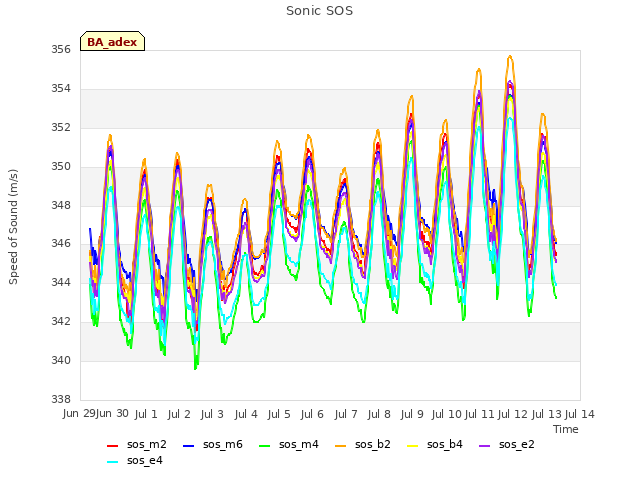Click the sos_b4 legend entry
The width and height of the screenshot is (640, 480).
435,444
